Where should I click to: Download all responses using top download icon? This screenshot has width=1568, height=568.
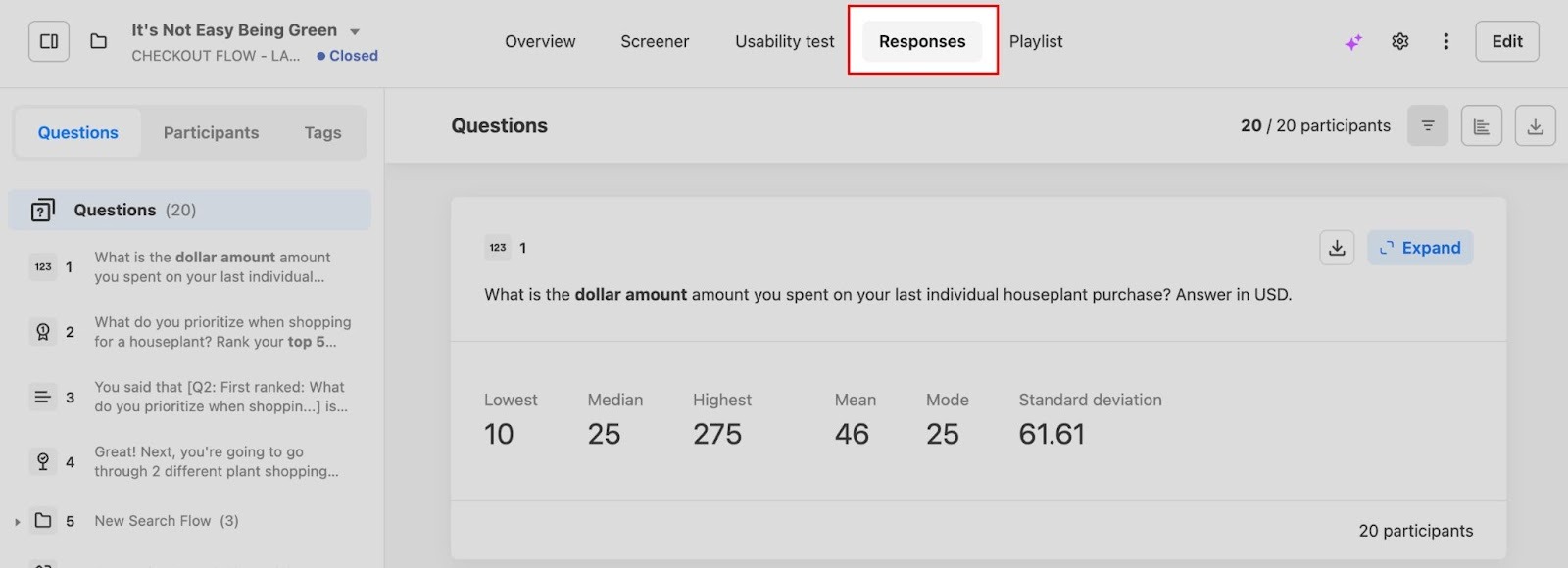(1535, 125)
